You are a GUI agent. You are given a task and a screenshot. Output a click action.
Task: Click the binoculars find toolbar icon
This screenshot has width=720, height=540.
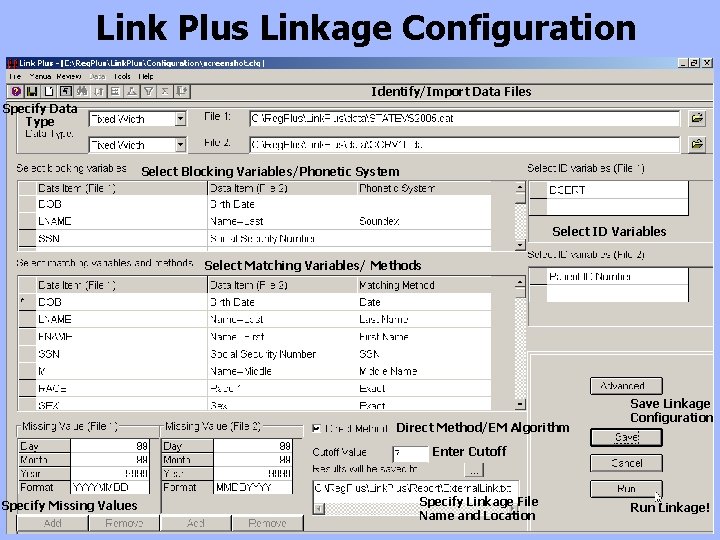[82, 91]
